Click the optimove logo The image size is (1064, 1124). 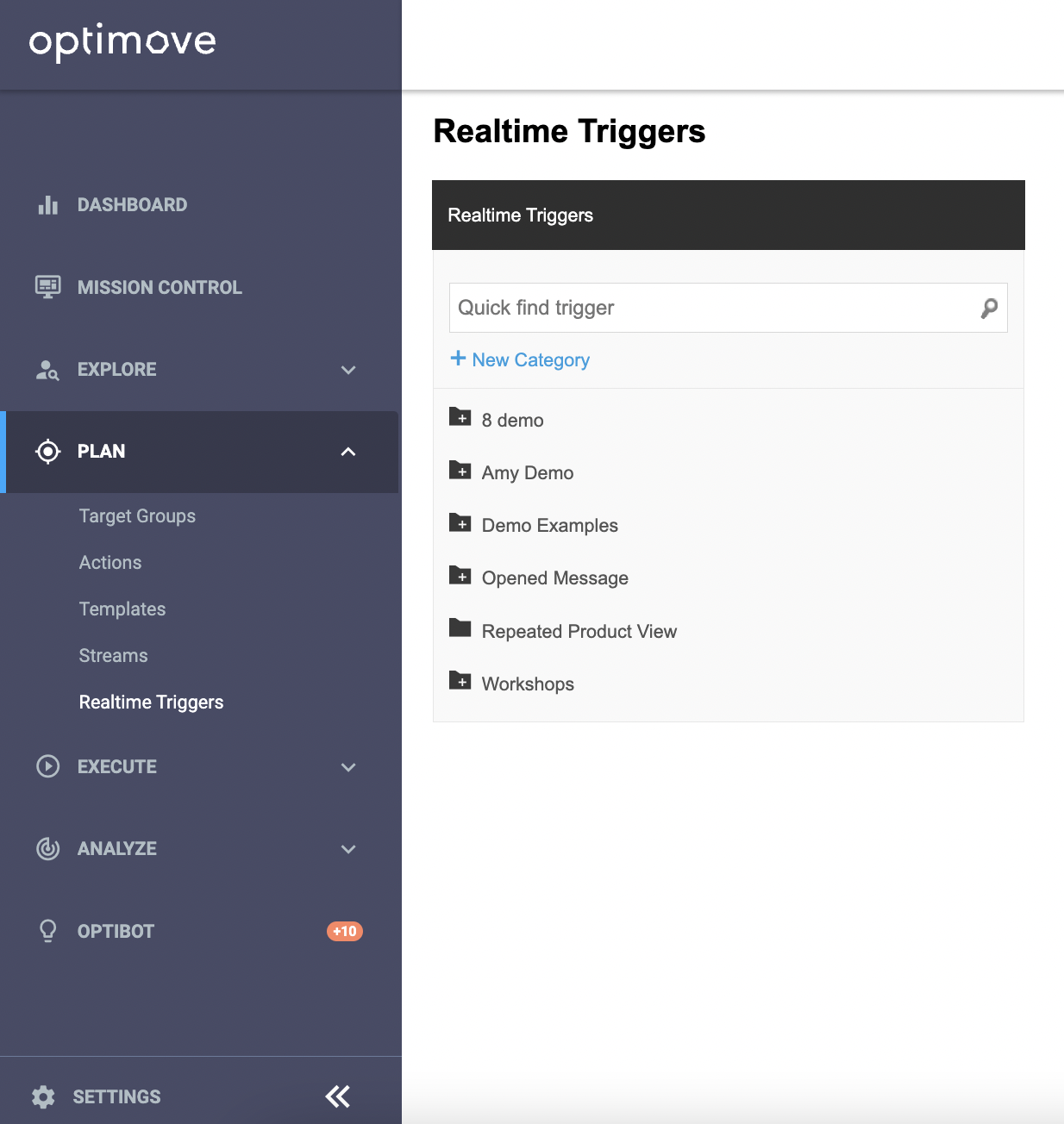122,42
